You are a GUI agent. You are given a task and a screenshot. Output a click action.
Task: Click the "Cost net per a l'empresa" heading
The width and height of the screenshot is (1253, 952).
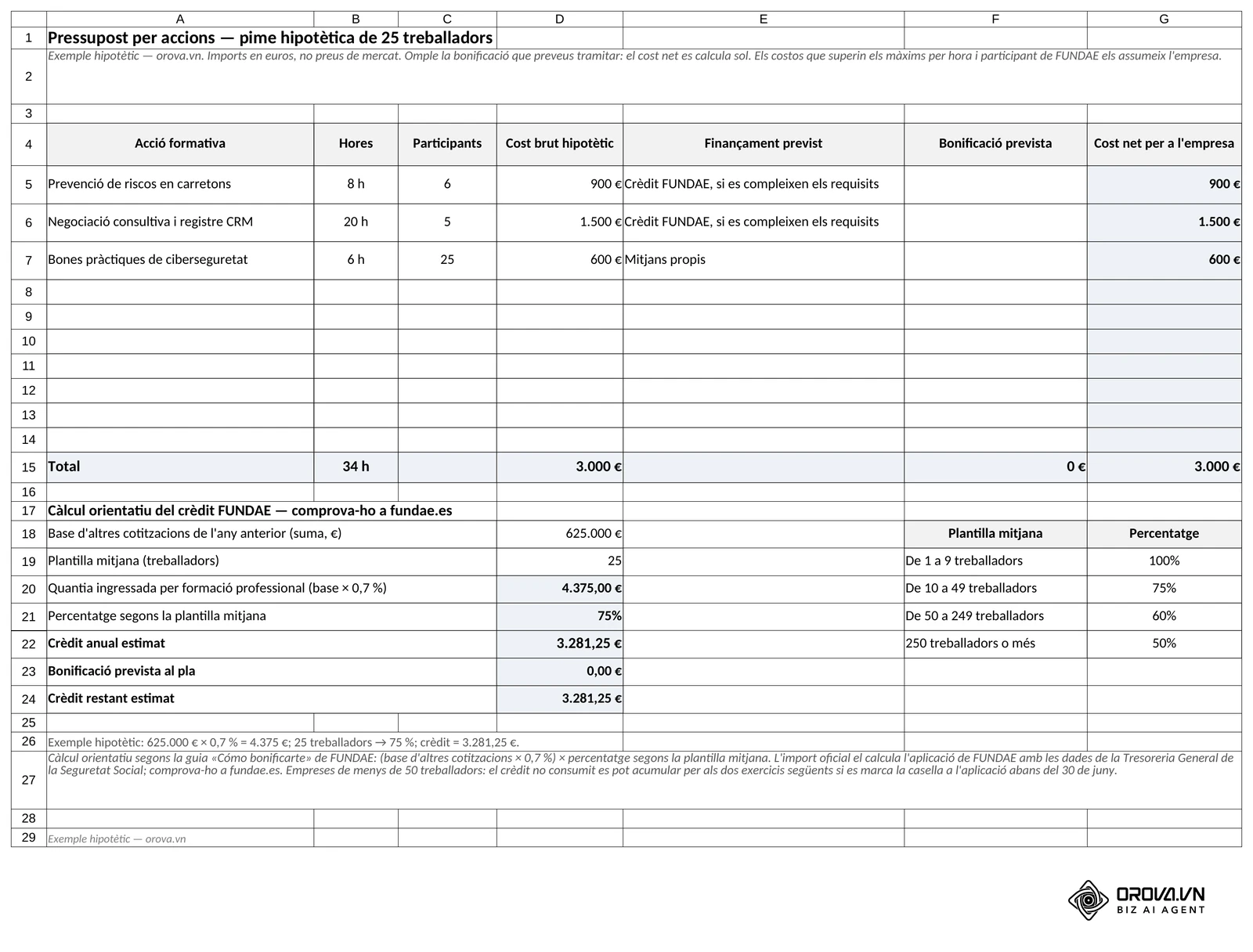pos(1164,144)
